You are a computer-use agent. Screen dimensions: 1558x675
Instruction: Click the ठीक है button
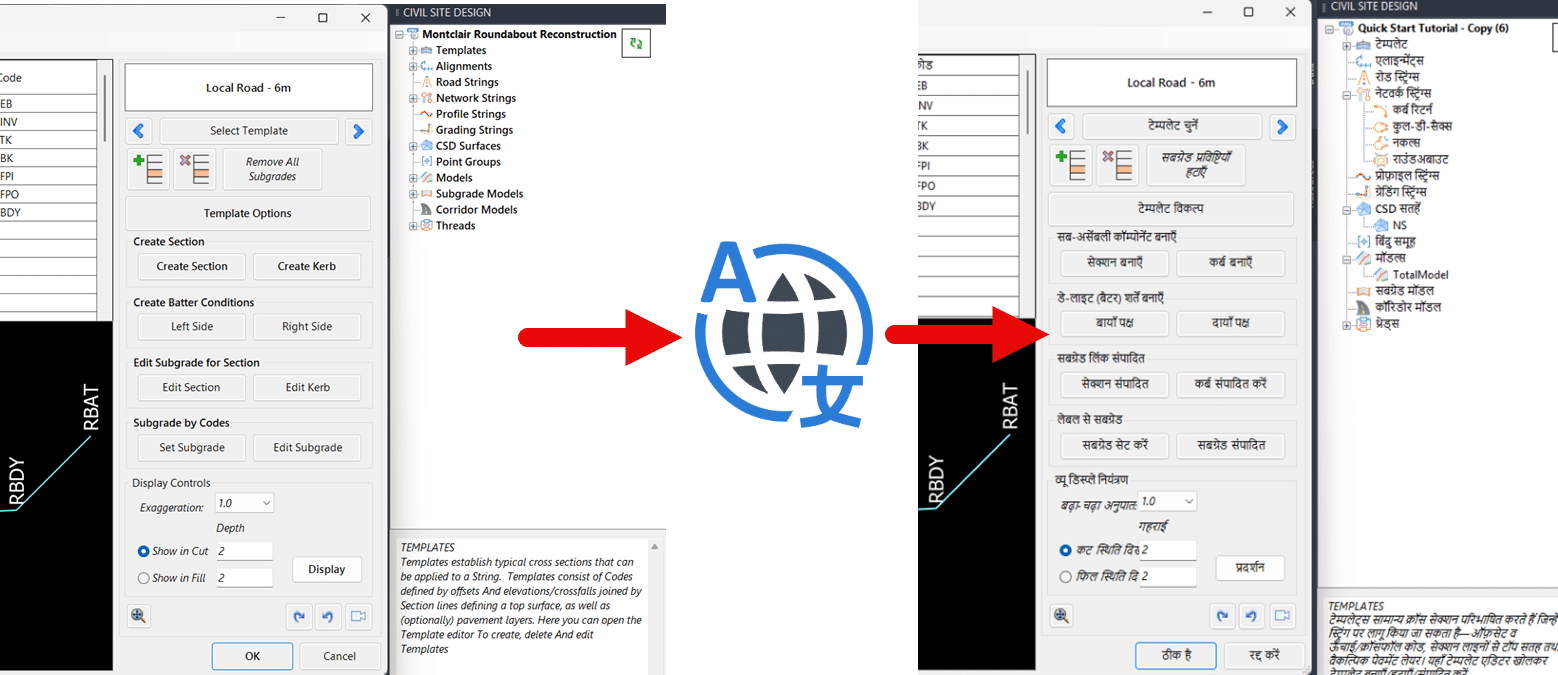[1175, 655]
